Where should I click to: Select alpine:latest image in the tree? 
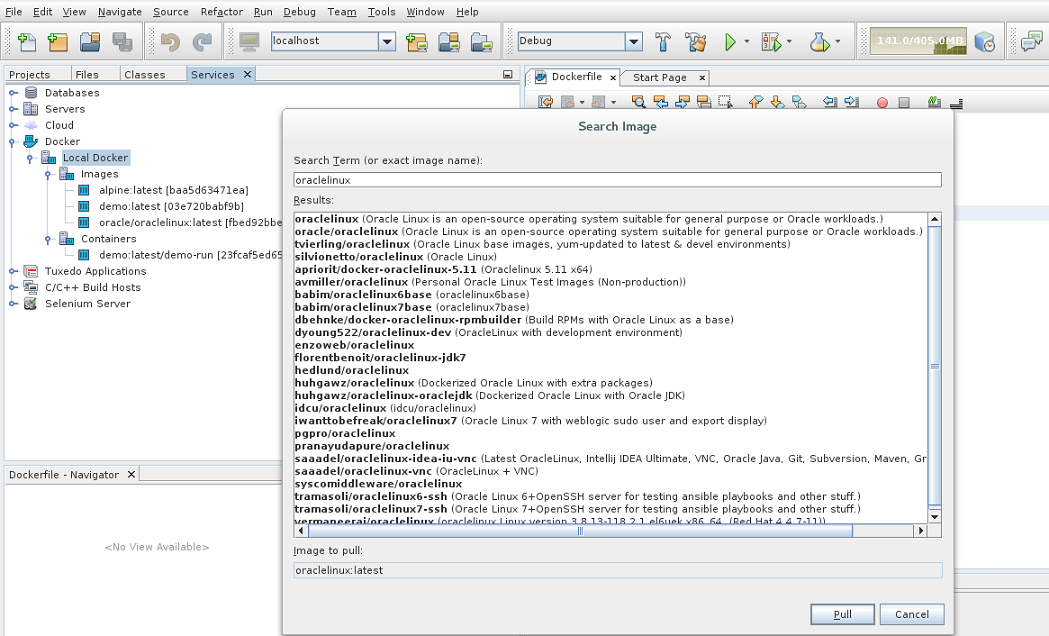tap(173, 191)
